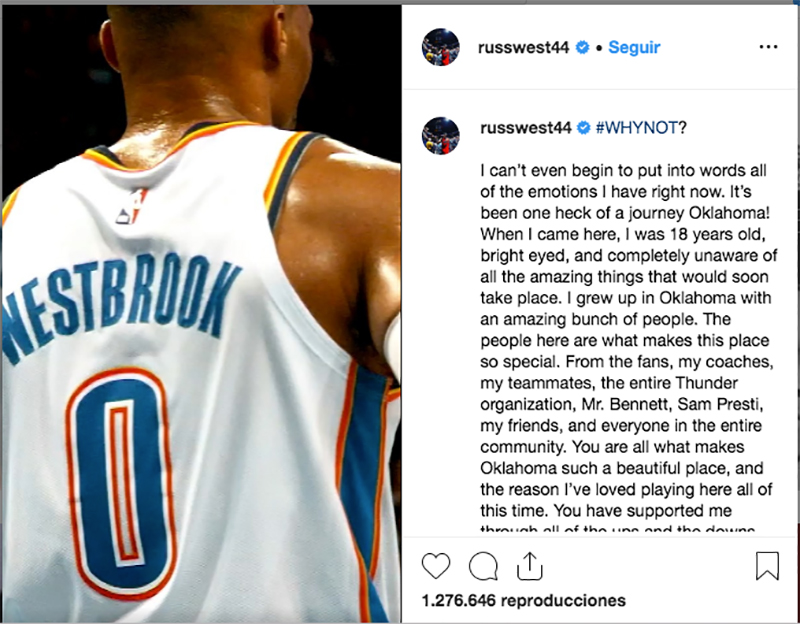Click the Westbrook jersey video to play
The image size is (800, 624).
pyautogui.click(x=201, y=314)
